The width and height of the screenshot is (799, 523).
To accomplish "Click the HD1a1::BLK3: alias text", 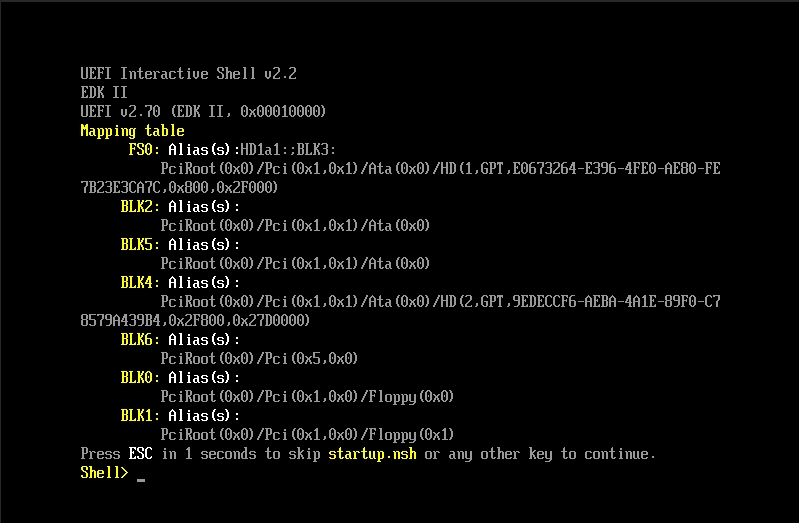I will click(288, 149).
